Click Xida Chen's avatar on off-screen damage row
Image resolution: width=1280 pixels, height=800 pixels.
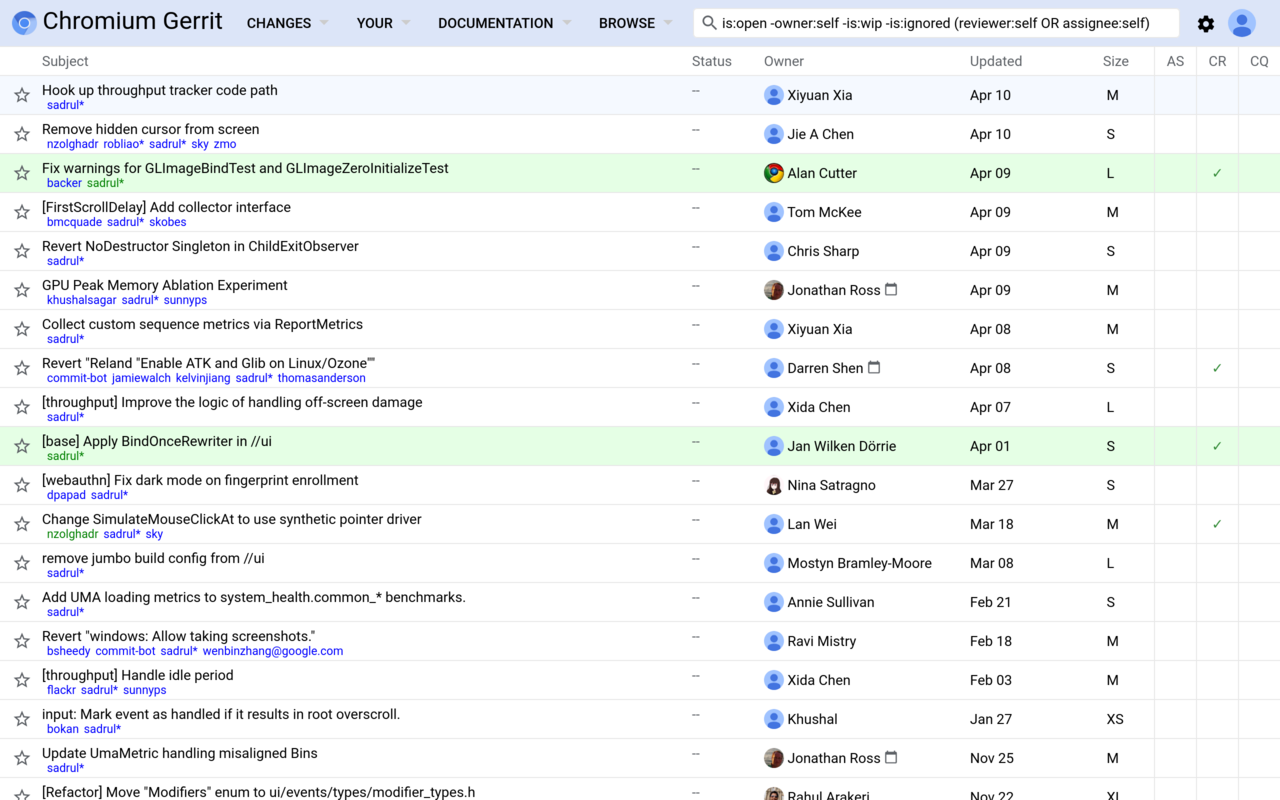[x=773, y=407]
